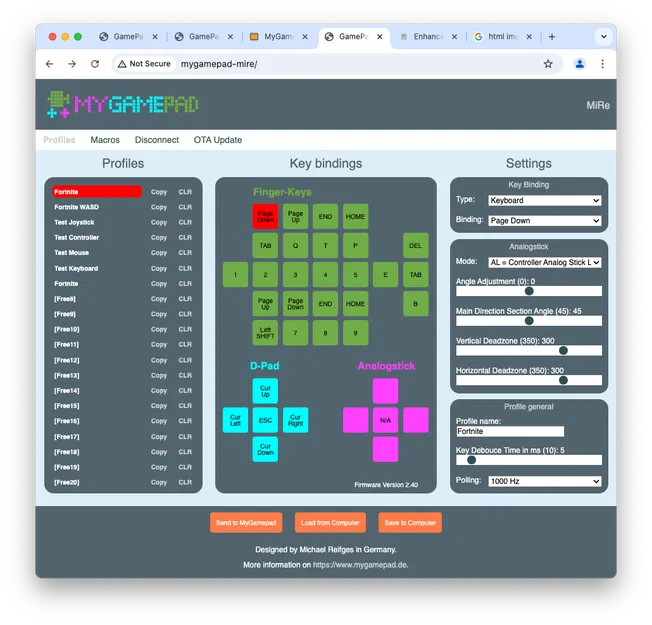The width and height of the screenshot is (652, 625).
Task: Click the Save to Computer button
Action: tap(410, 523)
